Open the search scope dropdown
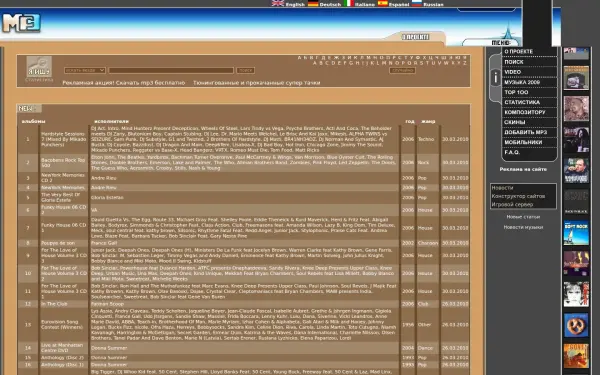 click(85, 70)
